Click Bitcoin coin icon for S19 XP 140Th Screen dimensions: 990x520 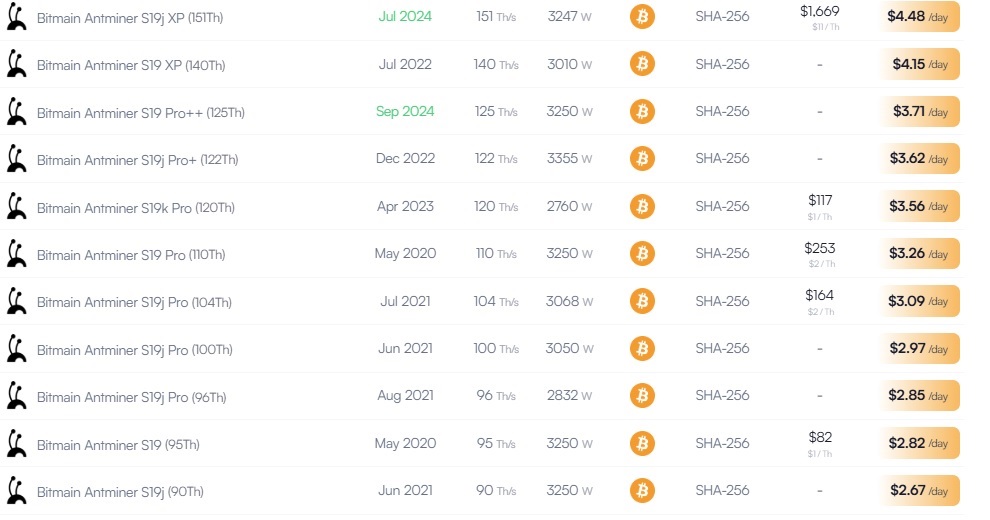642,64
